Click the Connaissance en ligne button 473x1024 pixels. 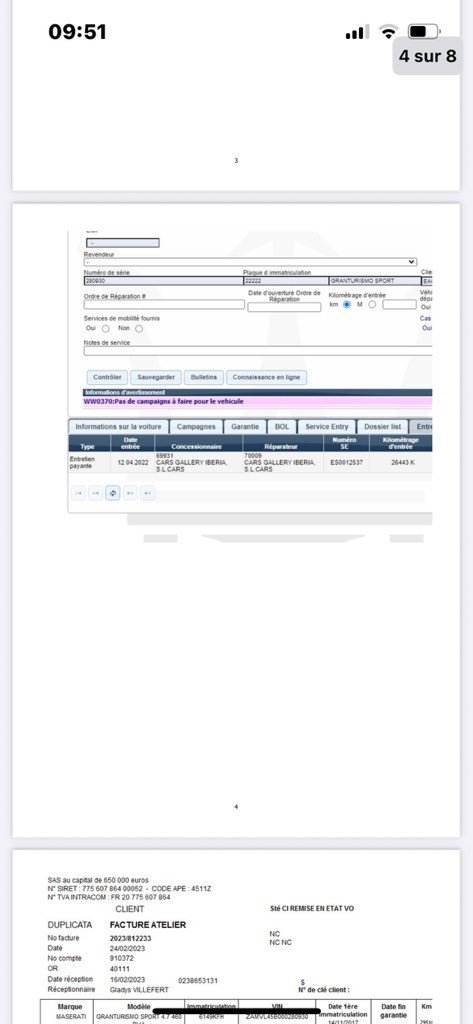pyautogui.click(x=267, y=377)
